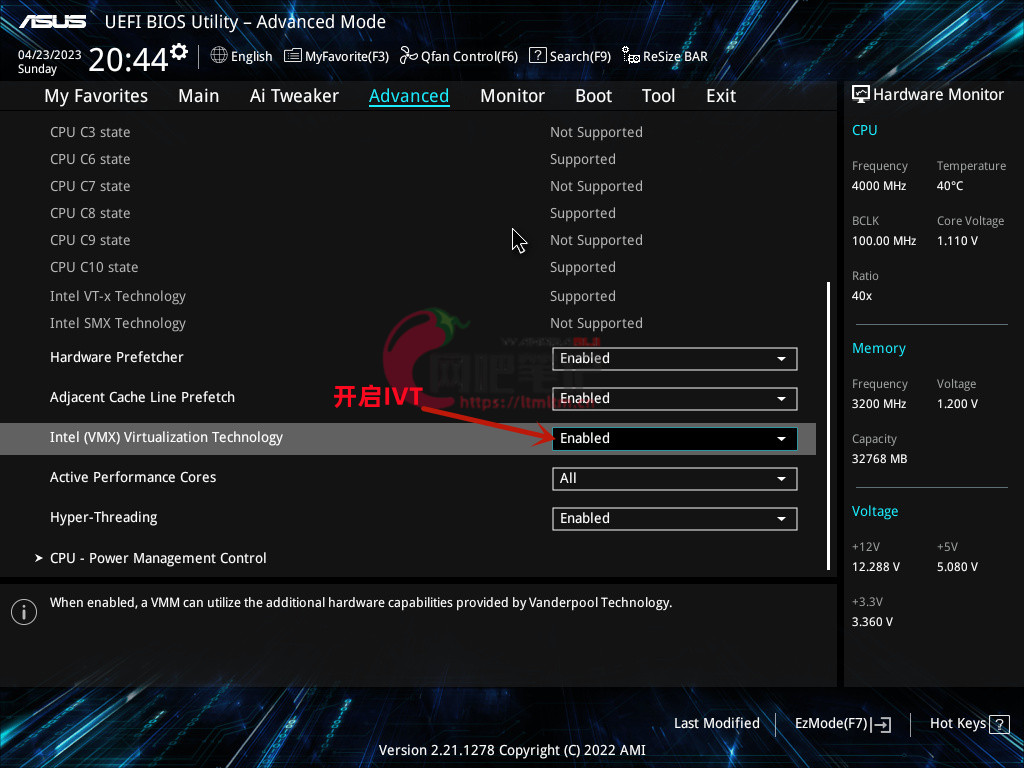Click the 04/23/2023 date text
Viewport: 1024px width, 768px height.
pos(50,55)
